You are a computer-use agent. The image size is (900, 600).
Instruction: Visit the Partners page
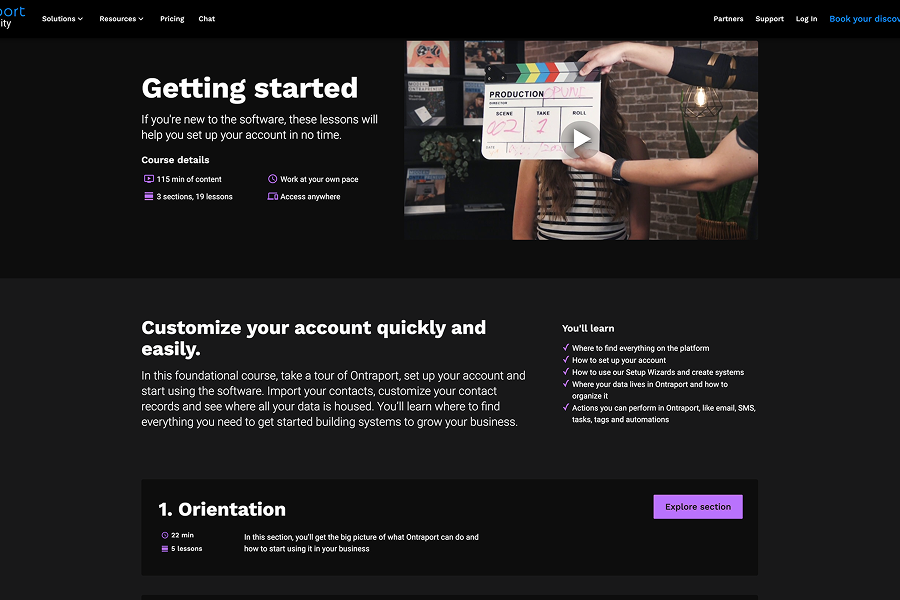click(728, 19)
